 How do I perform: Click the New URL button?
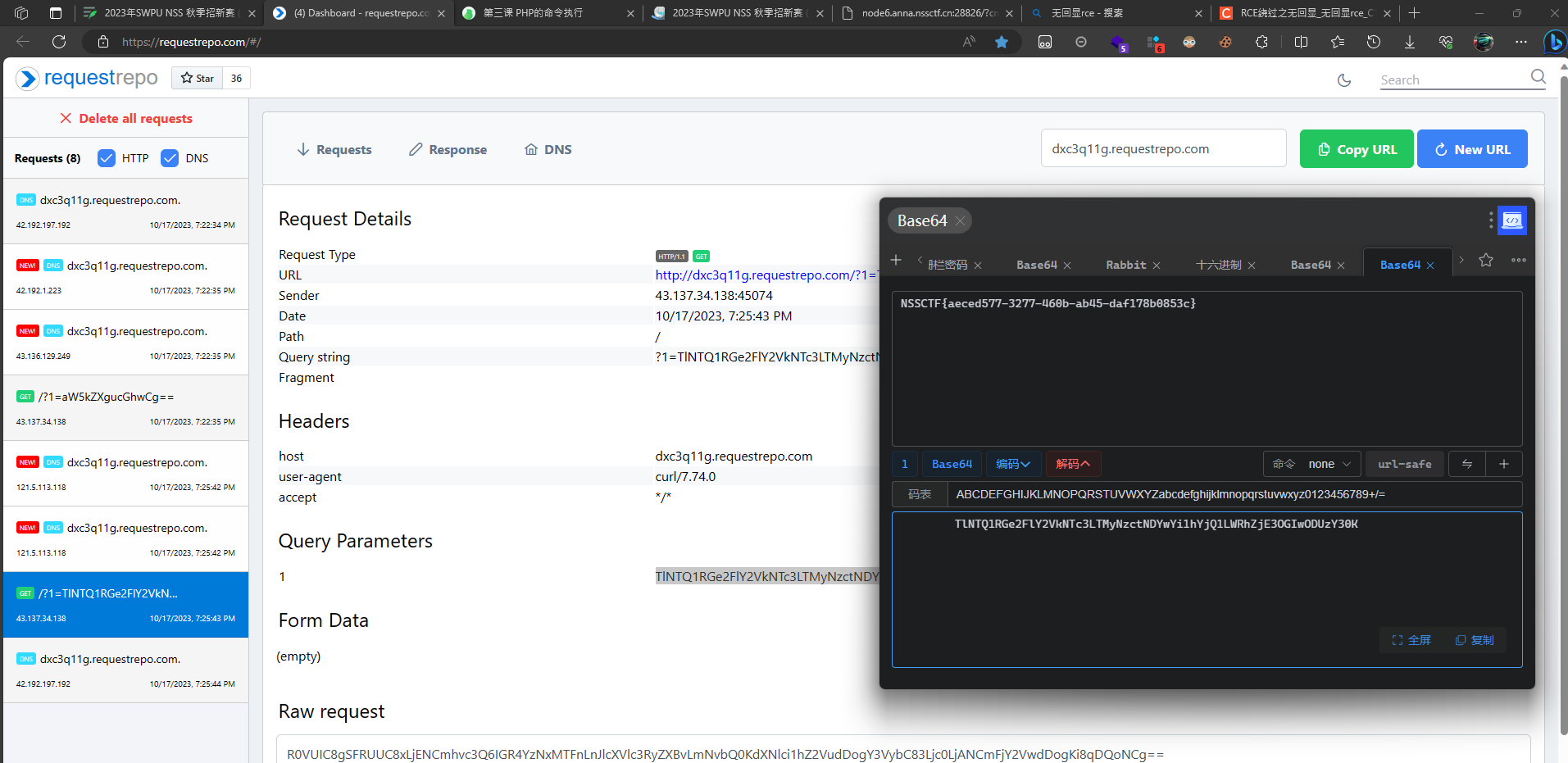[1472, 149]
